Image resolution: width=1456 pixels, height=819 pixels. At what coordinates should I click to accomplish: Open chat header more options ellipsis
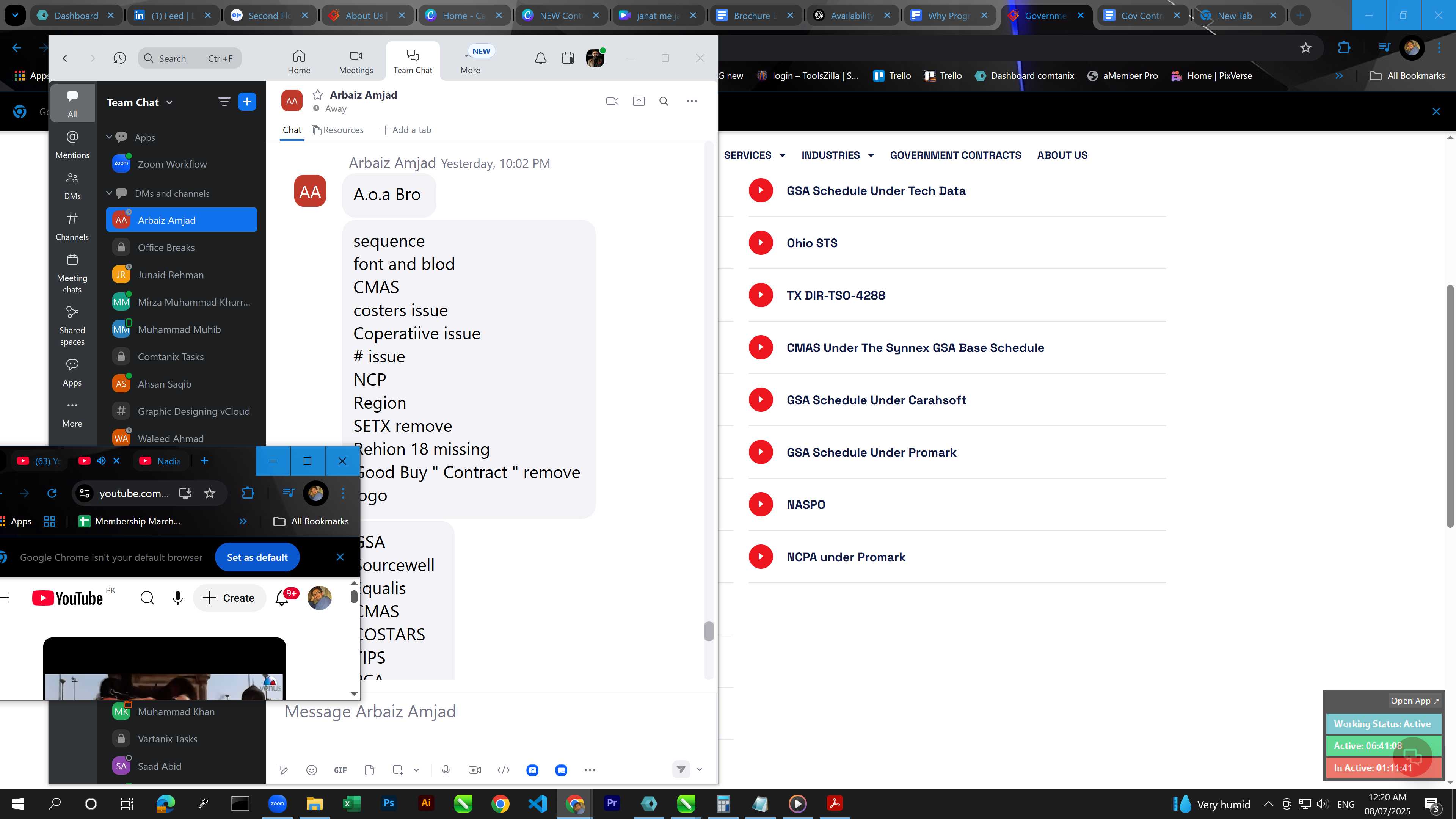coord(692,101)
